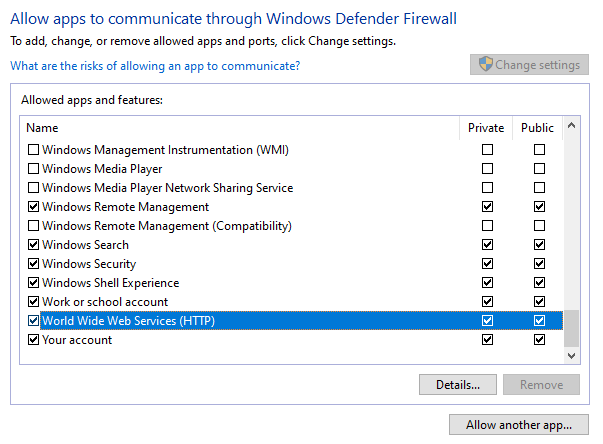Click the scroll up arrow of the list
This screenshot has height=444, width=603.
point(571,125)
